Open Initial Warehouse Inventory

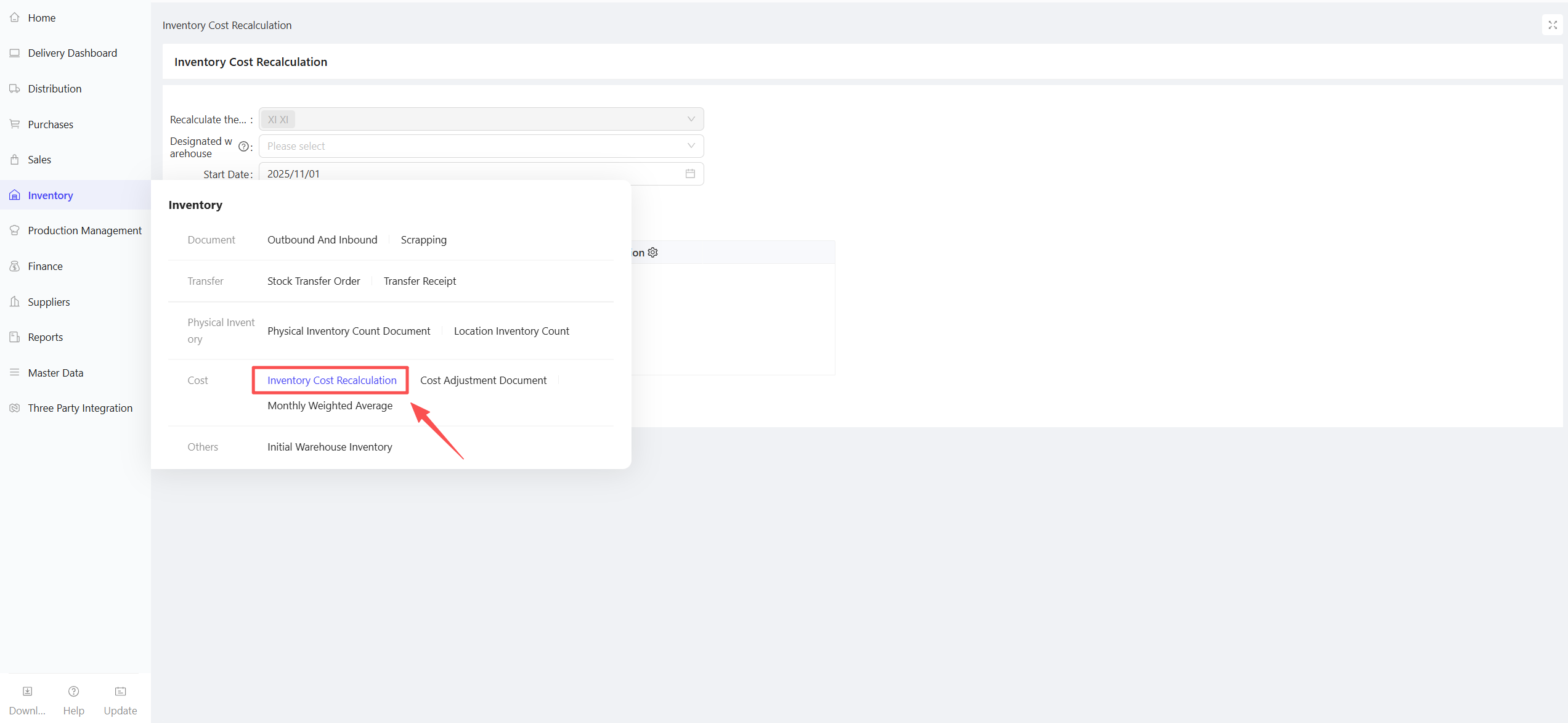coord(330,447)
